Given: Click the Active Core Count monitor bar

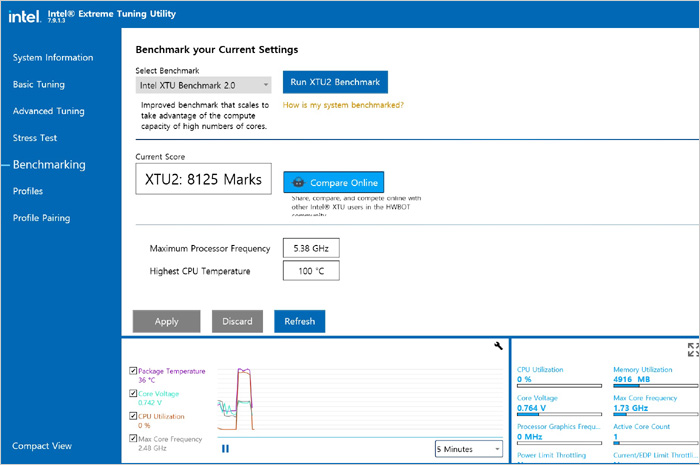Looking at the screenshot, I should (655, 443).
